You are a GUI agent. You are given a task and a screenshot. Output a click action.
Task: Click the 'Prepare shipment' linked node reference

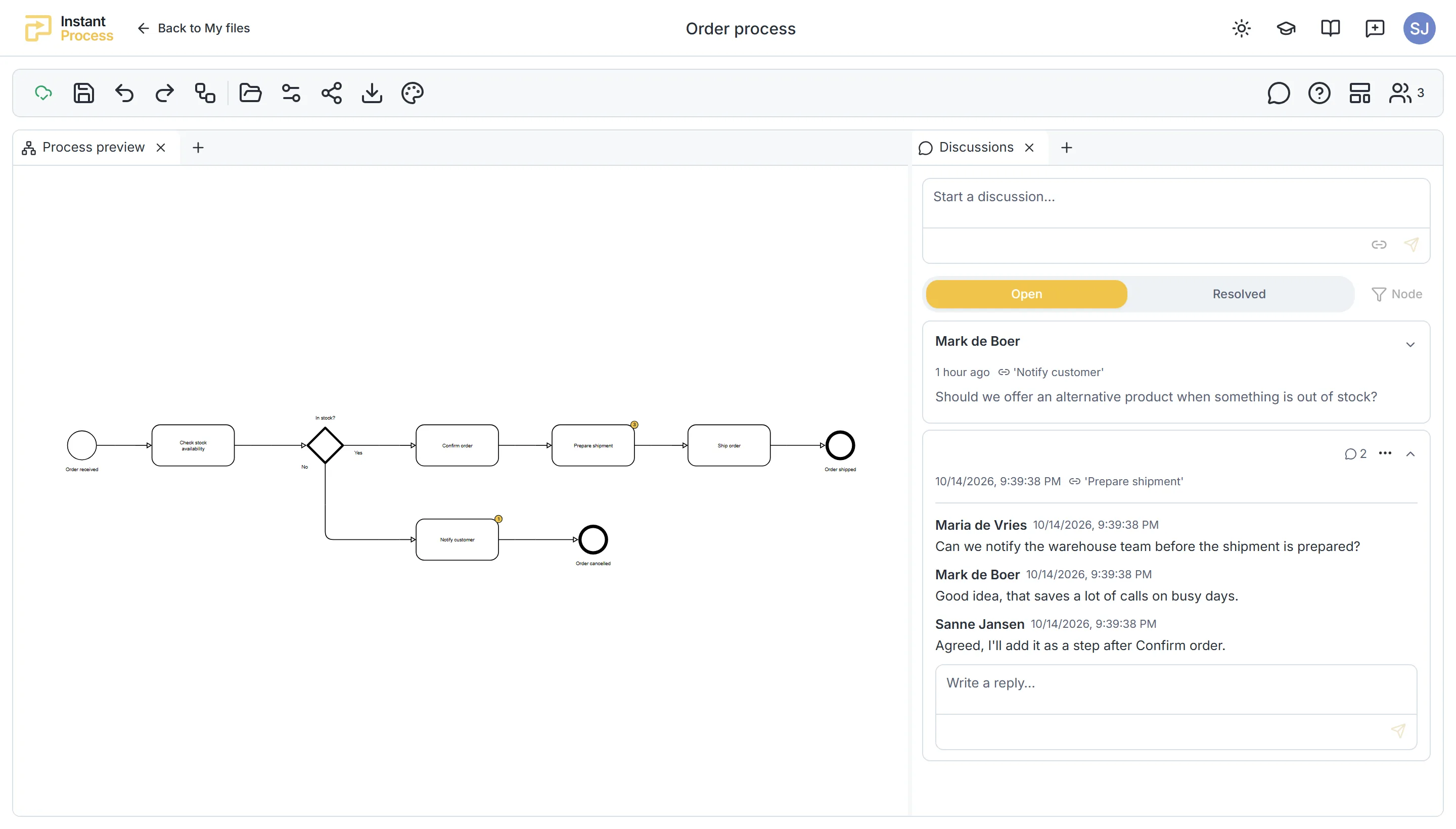(1126, 481)
